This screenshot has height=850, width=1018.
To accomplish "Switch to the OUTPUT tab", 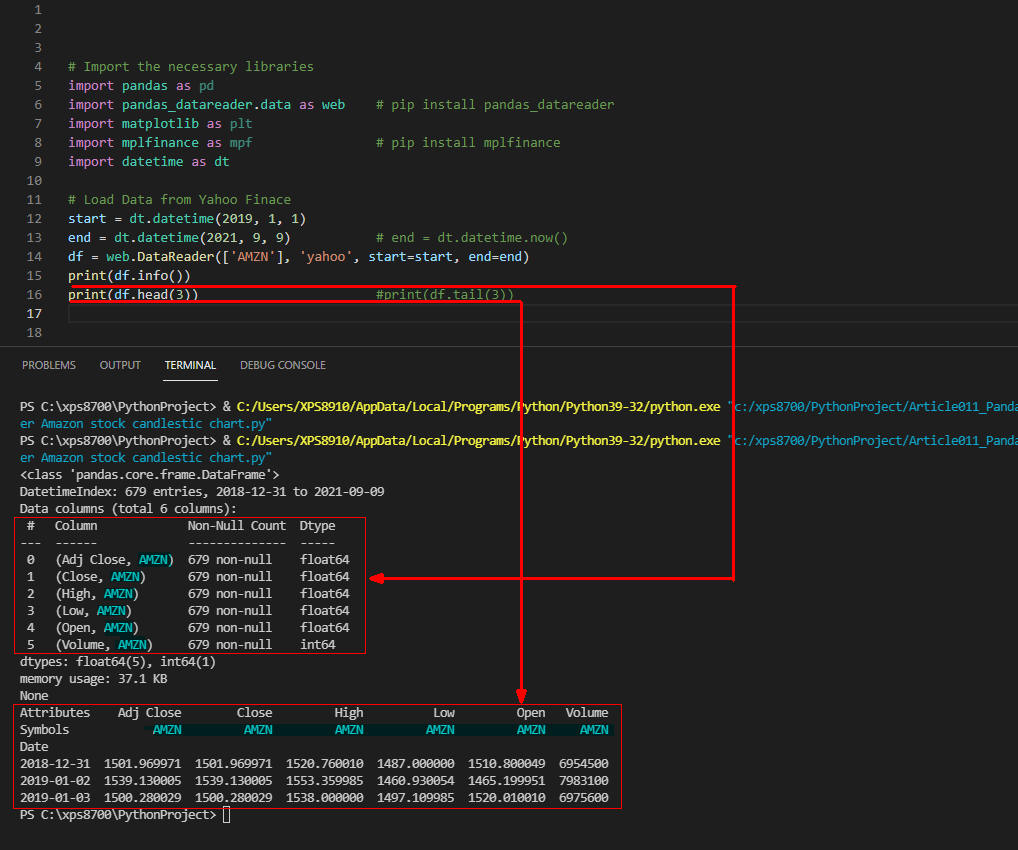I will 120,365.
